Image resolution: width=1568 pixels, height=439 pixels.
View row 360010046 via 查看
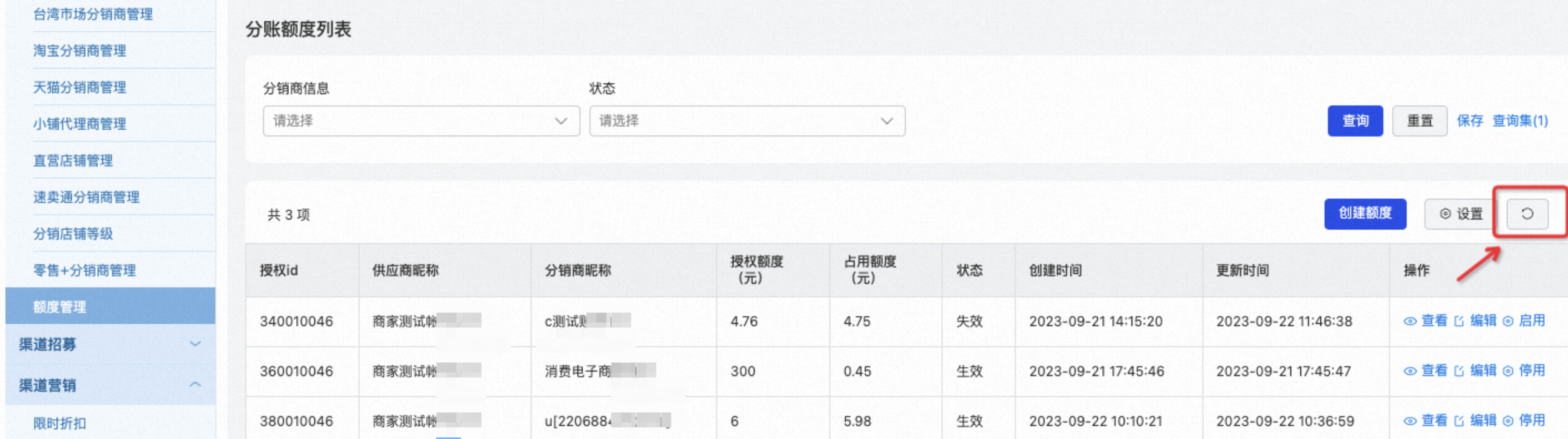tap(1425, 371)
